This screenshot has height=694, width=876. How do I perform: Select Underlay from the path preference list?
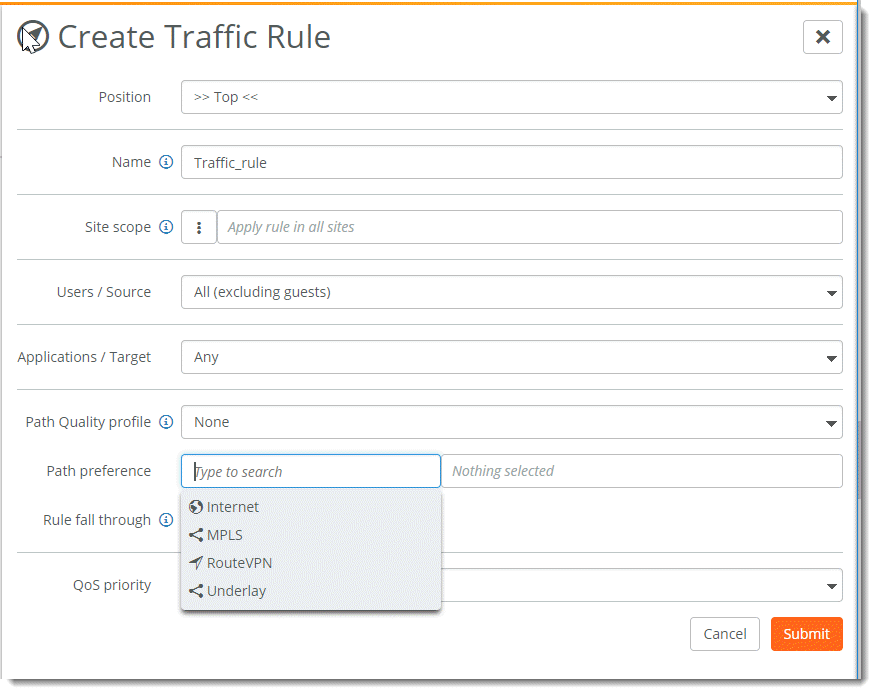[x=237, y=590]
